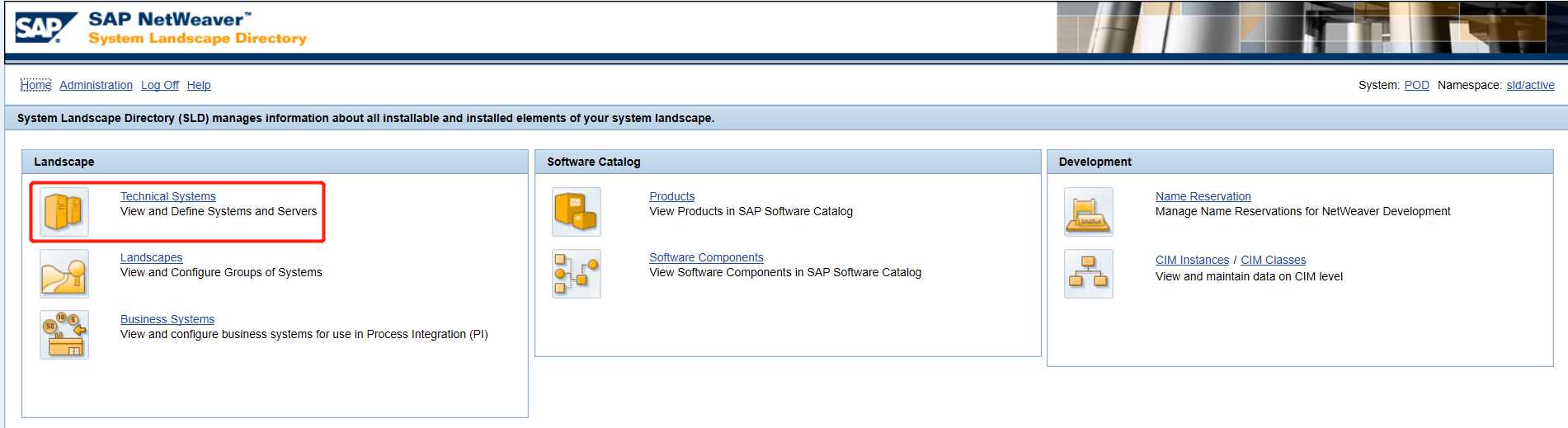Click the System Landscape Directory title
The height and width of the screenshot is (428, 1568).
point(197,38)
